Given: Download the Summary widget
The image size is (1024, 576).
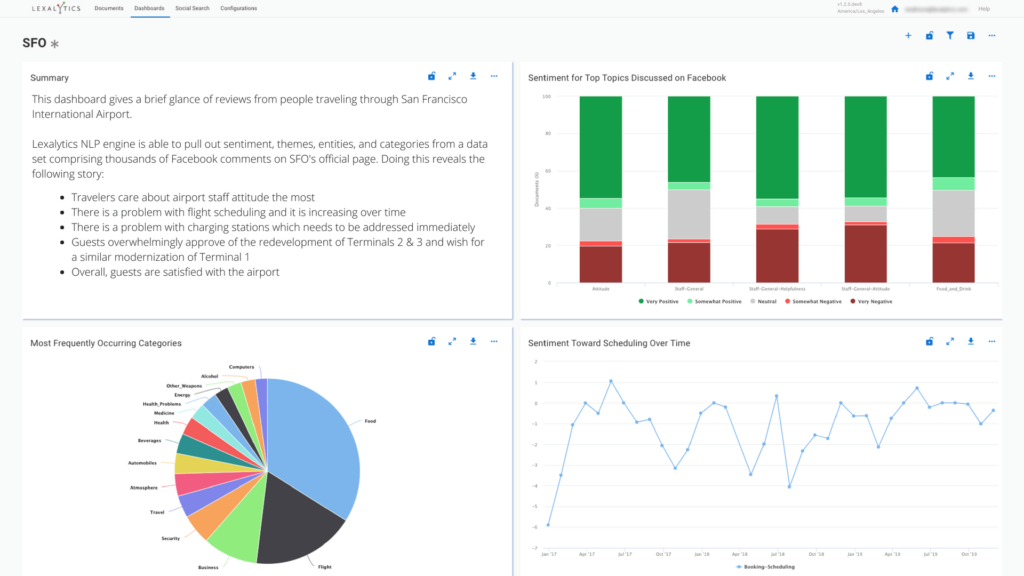Looking at the screenshot, I should [x=473, y=76].
